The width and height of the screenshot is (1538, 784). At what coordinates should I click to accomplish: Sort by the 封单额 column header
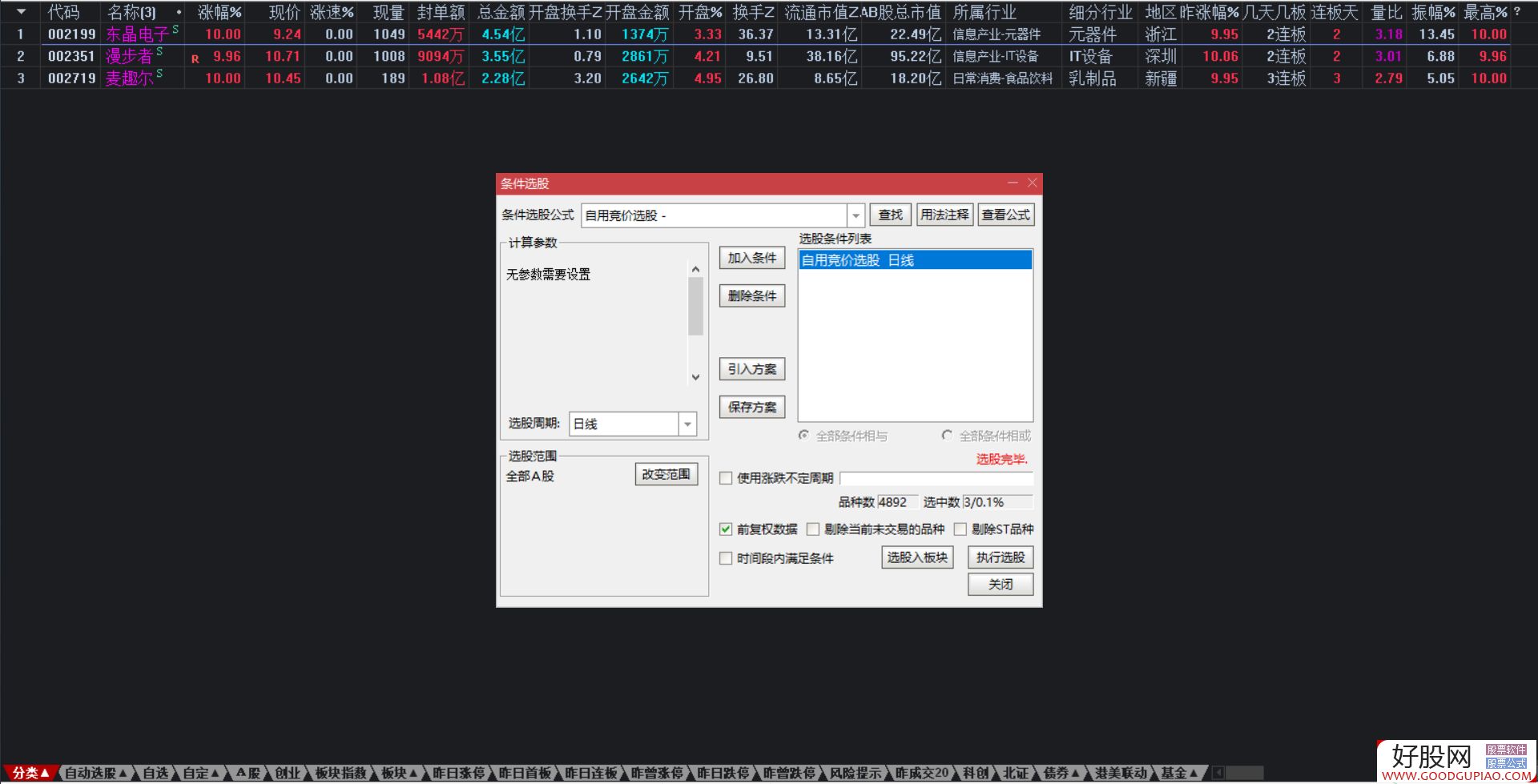[x=441, y=12]
